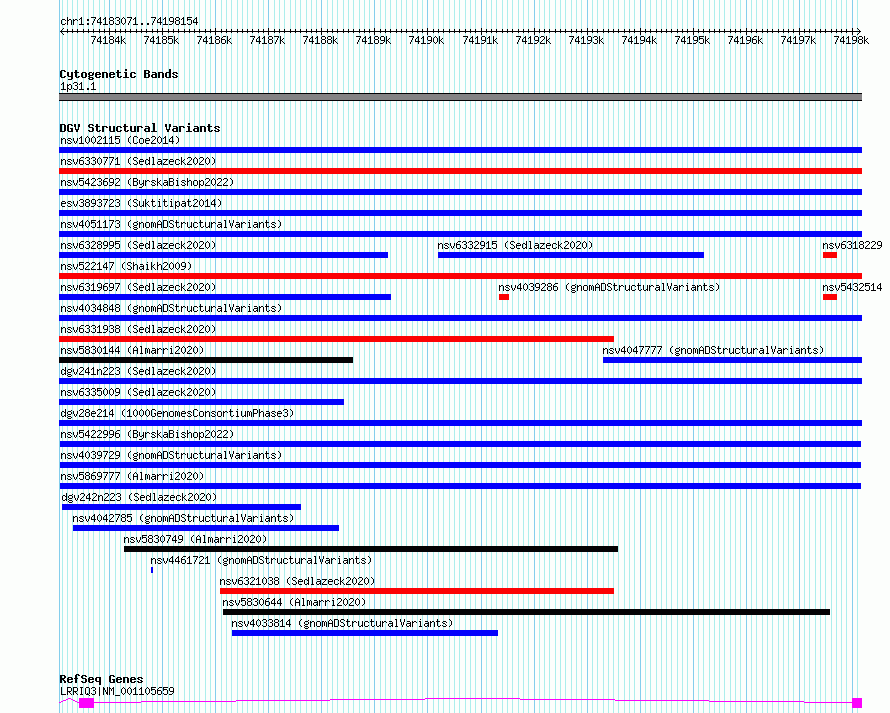Open dgv28e214 (1000GenomesConsortiumPhase3) label
The width and height of the screenshot is (890, 713).
tap(177, 413)
